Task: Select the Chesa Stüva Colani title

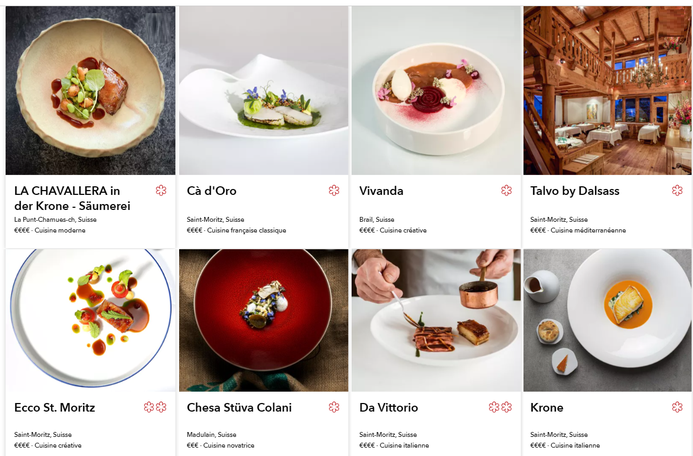Action: click(239, 407)
